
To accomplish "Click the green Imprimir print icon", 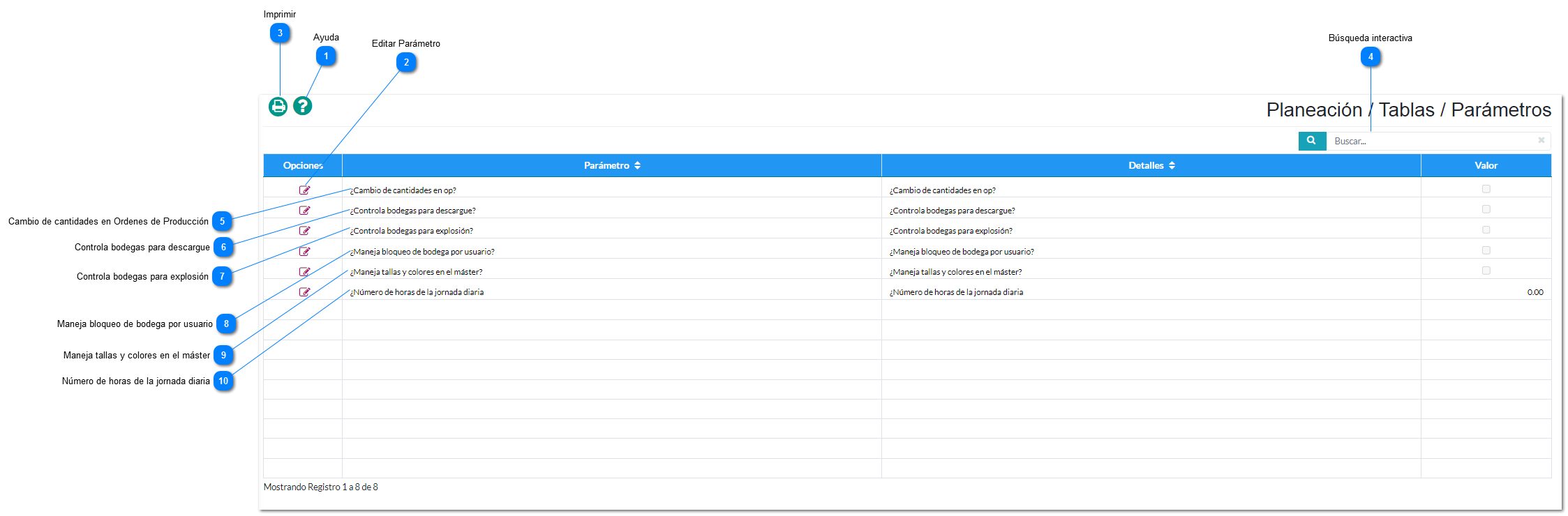I will 278,106.
